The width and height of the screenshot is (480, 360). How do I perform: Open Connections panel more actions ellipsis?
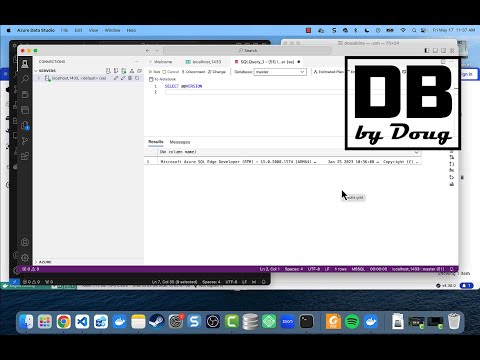pos(136,61)
